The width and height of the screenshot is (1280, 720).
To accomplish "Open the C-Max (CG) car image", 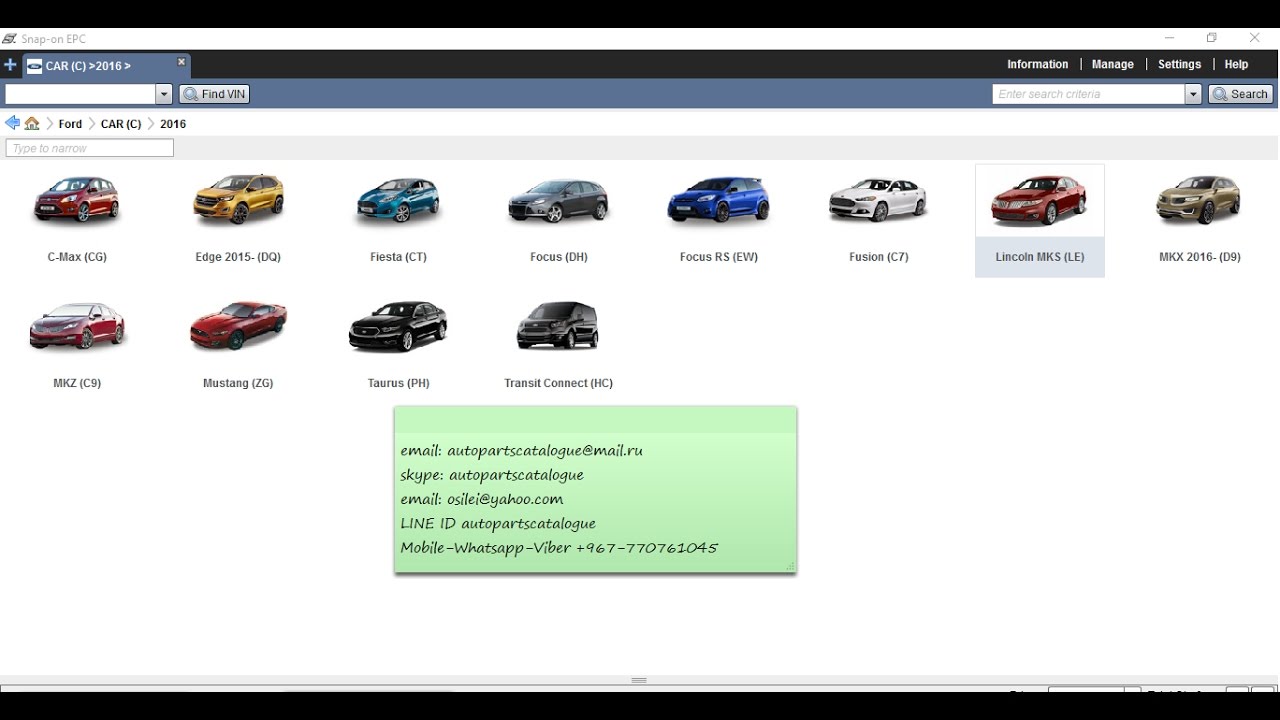I will tap(77, 200).
